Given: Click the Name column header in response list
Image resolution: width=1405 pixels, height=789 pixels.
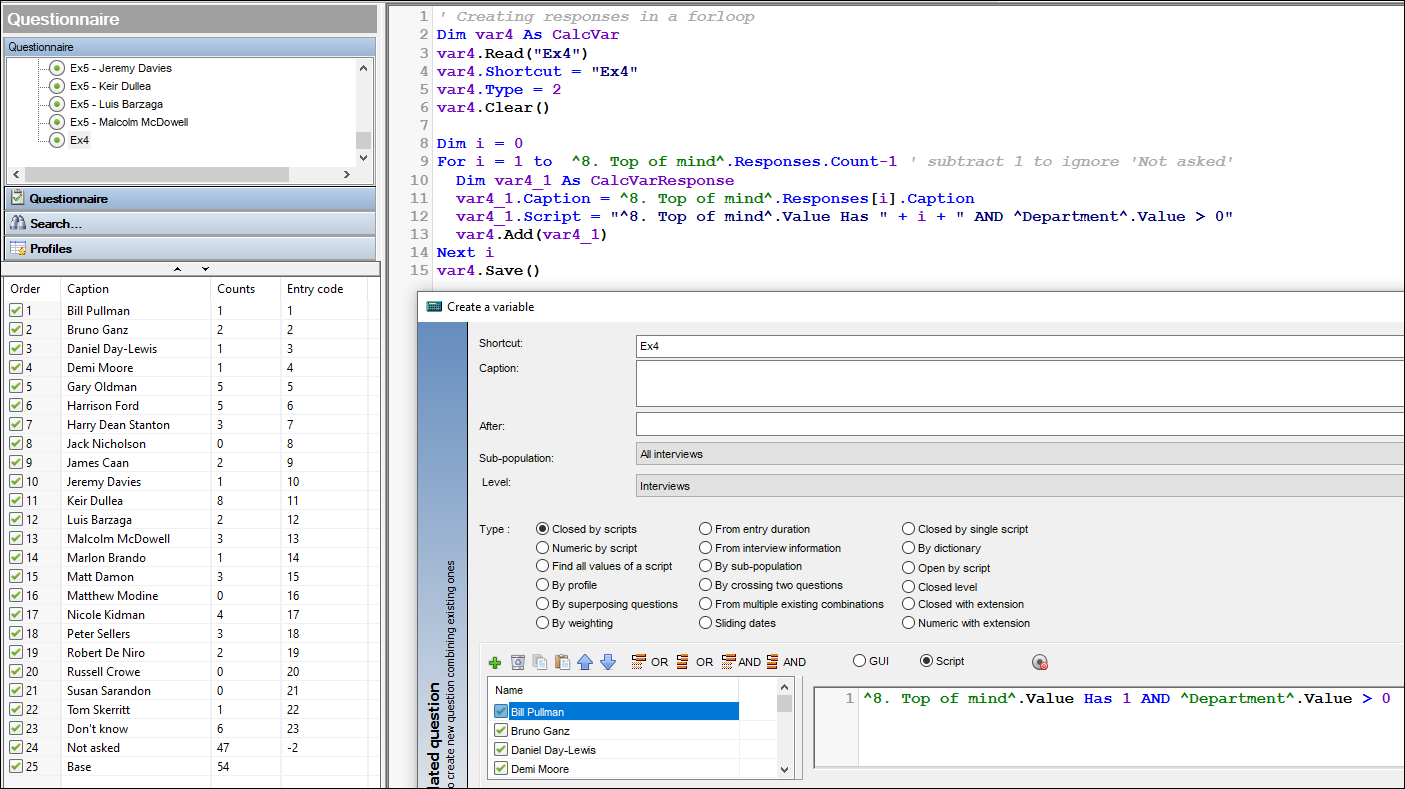Looking at the screenshot, I should click(613, 690).
